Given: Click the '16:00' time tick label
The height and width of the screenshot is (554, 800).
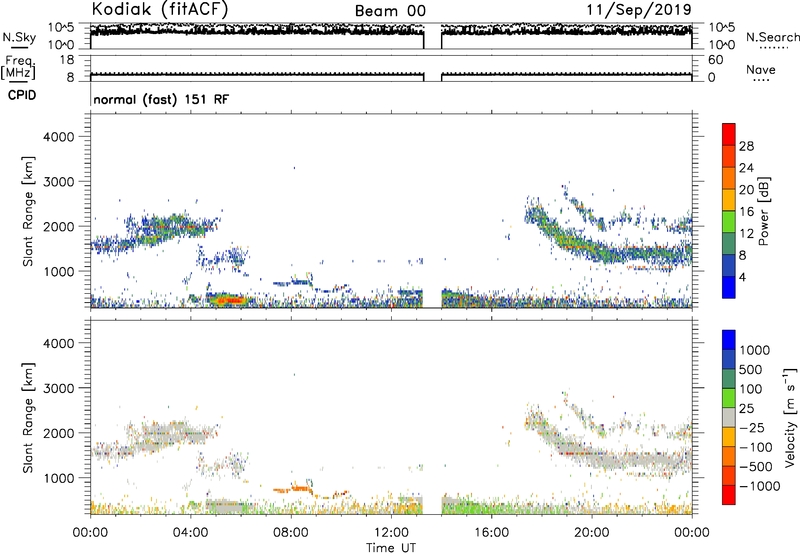Looking at the screenshot, I should tap(491, 533).
